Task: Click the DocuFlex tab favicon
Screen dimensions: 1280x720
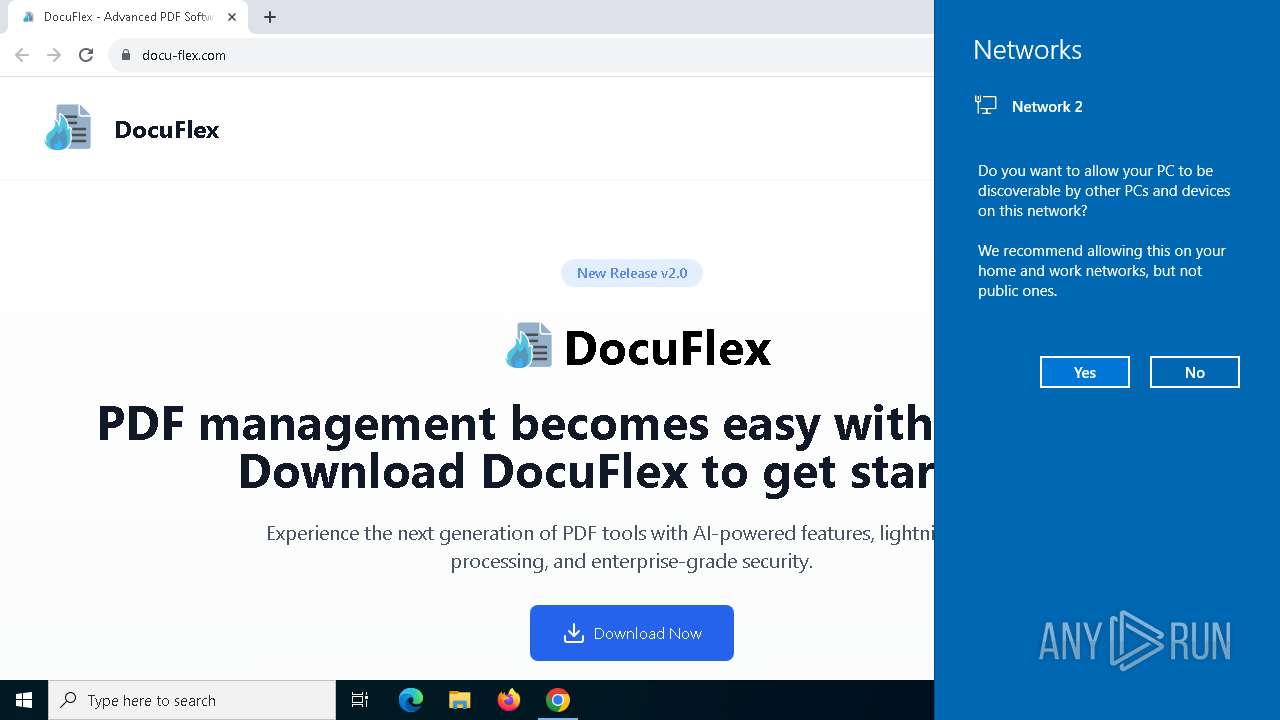Action: [x=28, y=17]
